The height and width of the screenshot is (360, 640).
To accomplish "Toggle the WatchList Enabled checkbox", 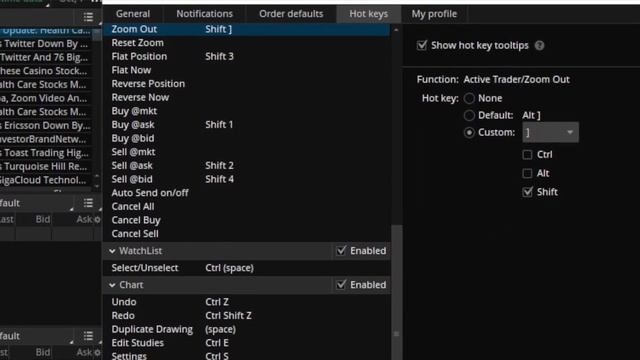I will pos(341,251).
